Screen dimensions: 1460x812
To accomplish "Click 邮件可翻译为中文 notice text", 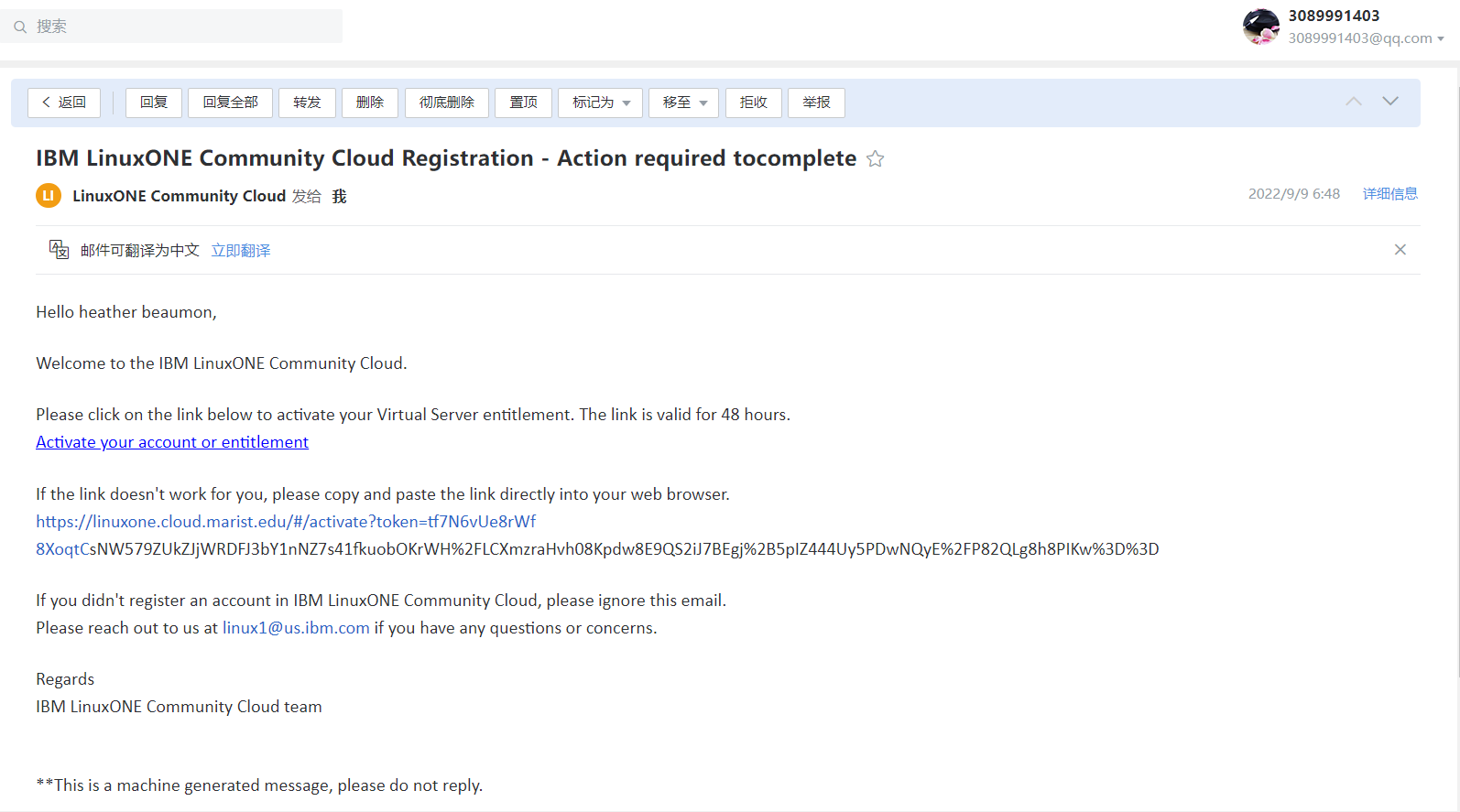I will click(140, 251).
